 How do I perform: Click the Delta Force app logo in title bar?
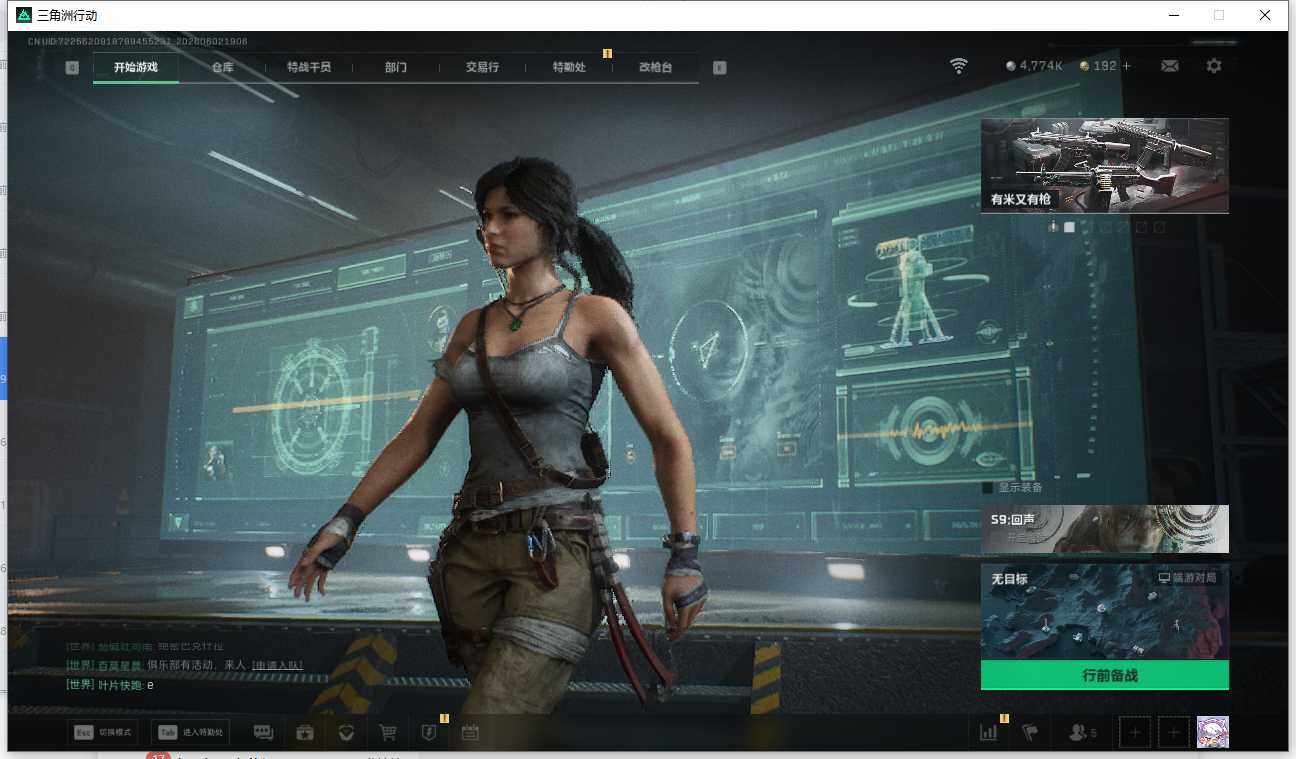tap(24, 15)
